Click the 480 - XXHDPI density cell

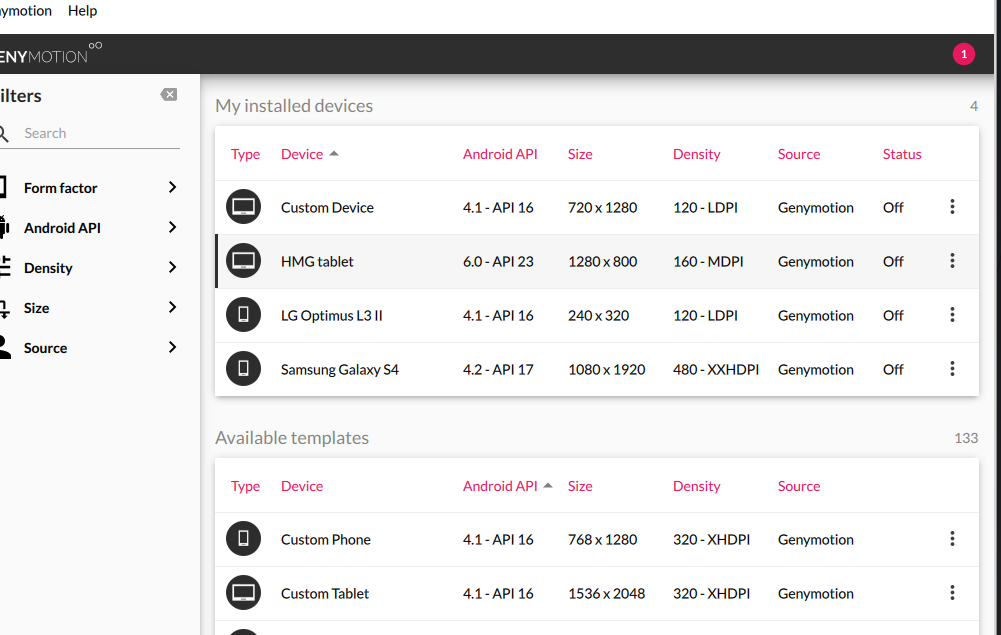pyautogui.click(x=716, y=370)
